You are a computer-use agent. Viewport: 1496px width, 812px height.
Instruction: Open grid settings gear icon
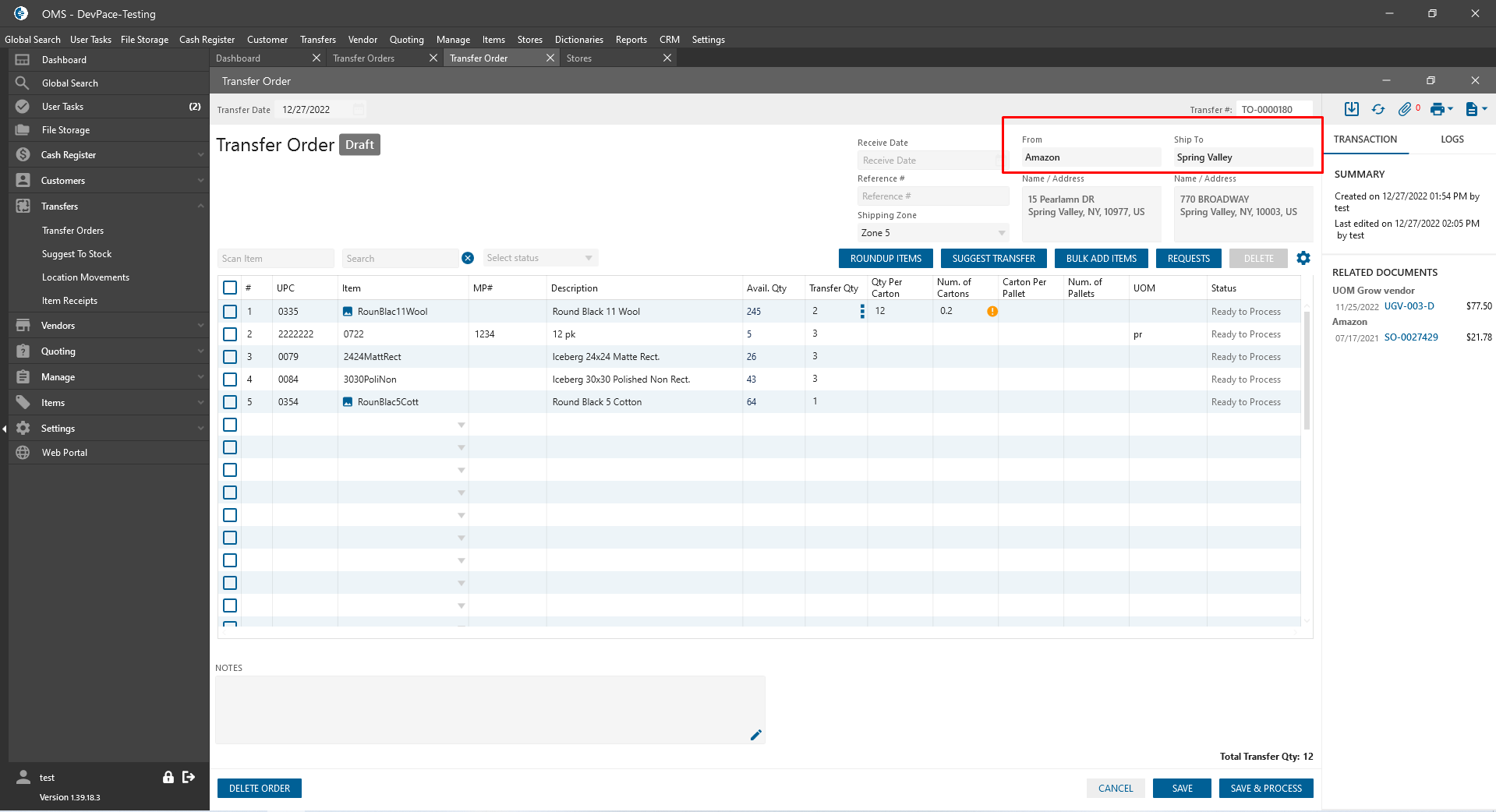1303,258
